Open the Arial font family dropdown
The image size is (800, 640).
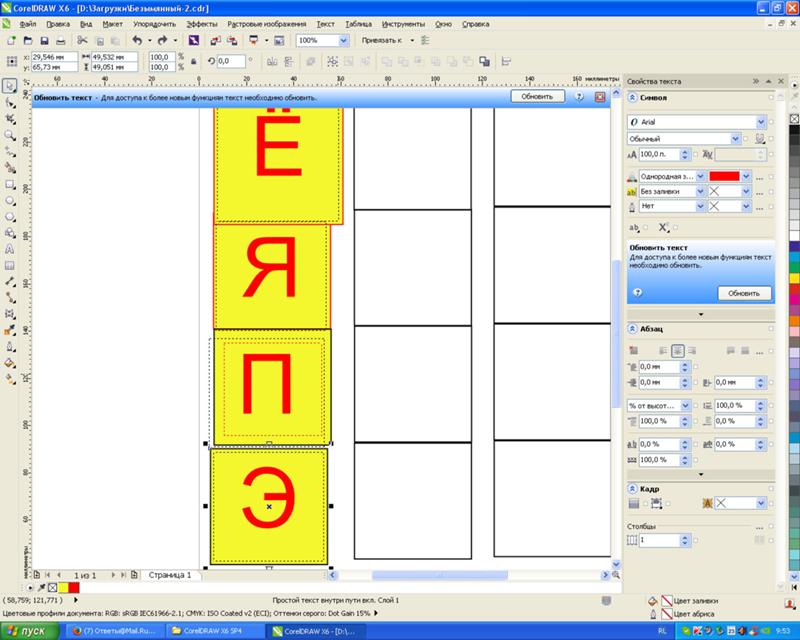click(760, 122)
